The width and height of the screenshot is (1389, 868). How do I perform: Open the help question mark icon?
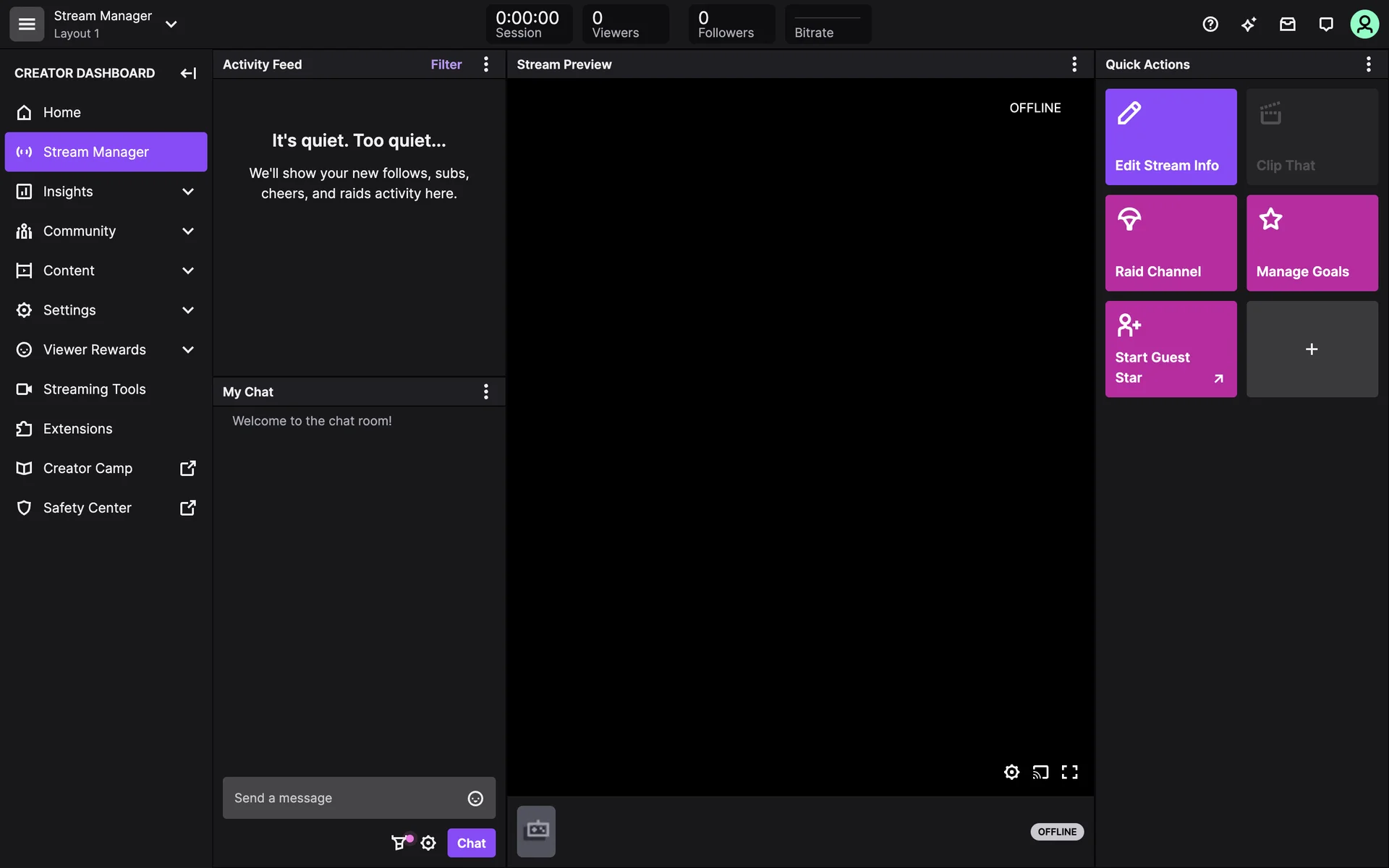1210,25
